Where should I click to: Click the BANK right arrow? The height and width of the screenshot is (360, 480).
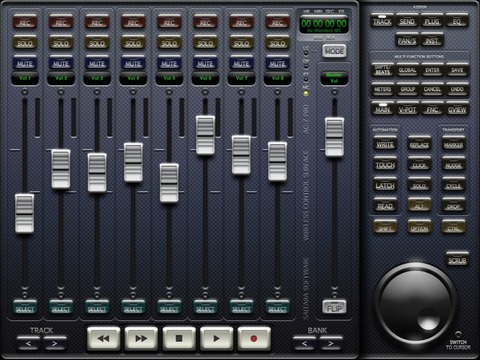331,343
